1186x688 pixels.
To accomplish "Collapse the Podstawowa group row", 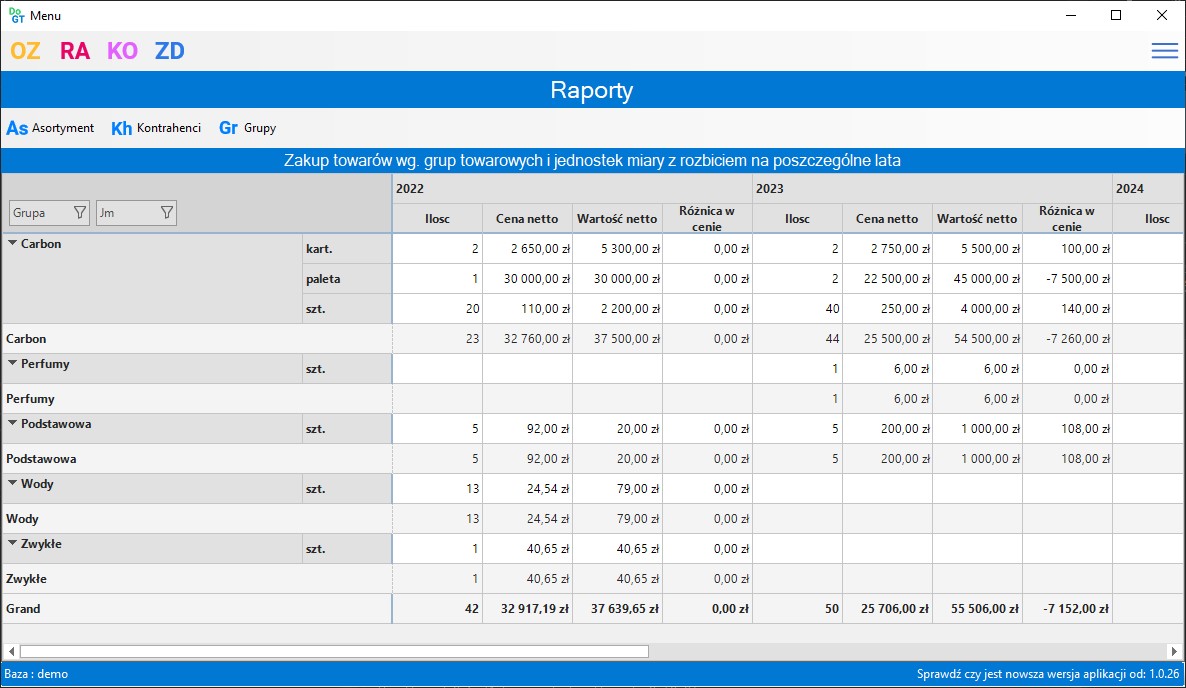I will pyautogui.click(x=12, y=423).
